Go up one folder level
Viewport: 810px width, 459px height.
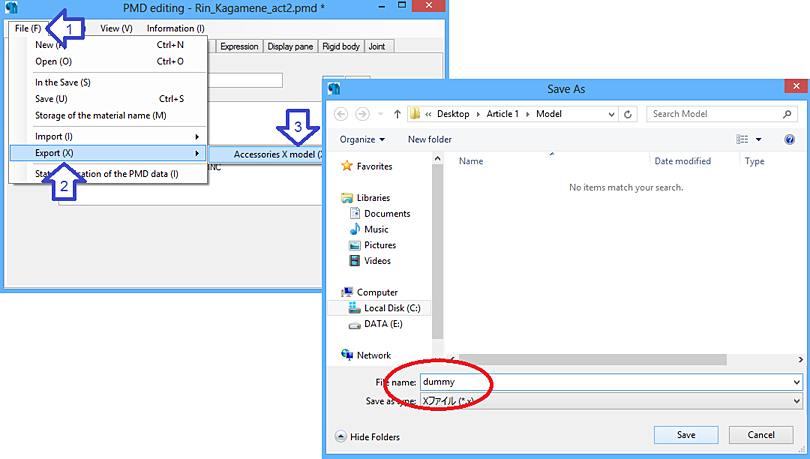[397, 114]
